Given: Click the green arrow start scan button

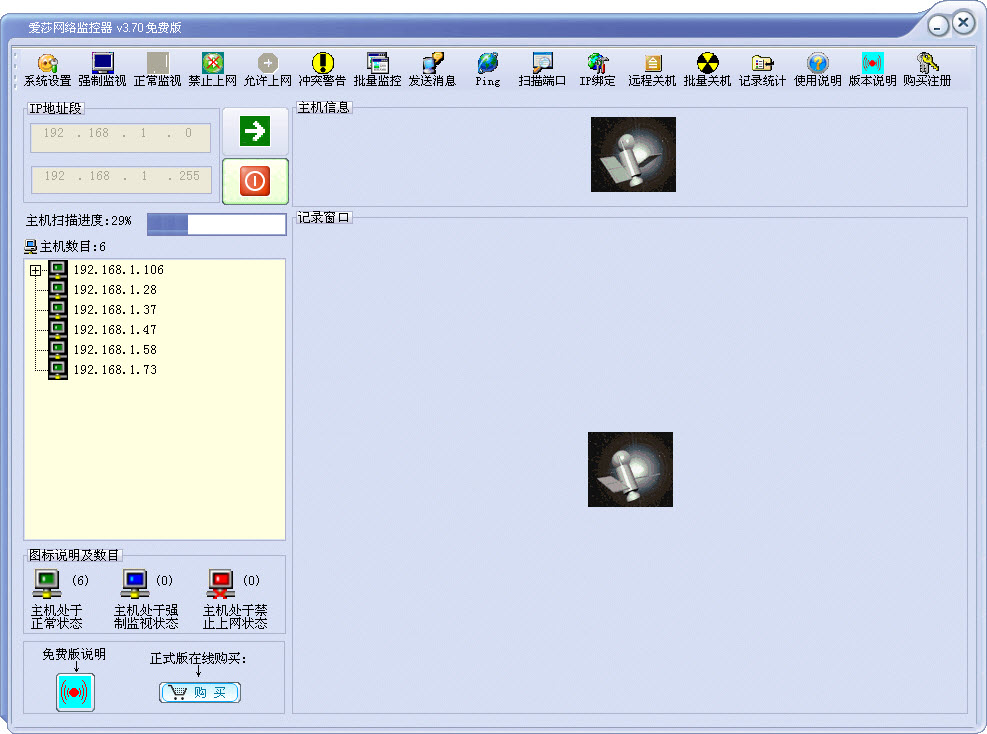Looking at the screenshot, I should pos(255,131).
